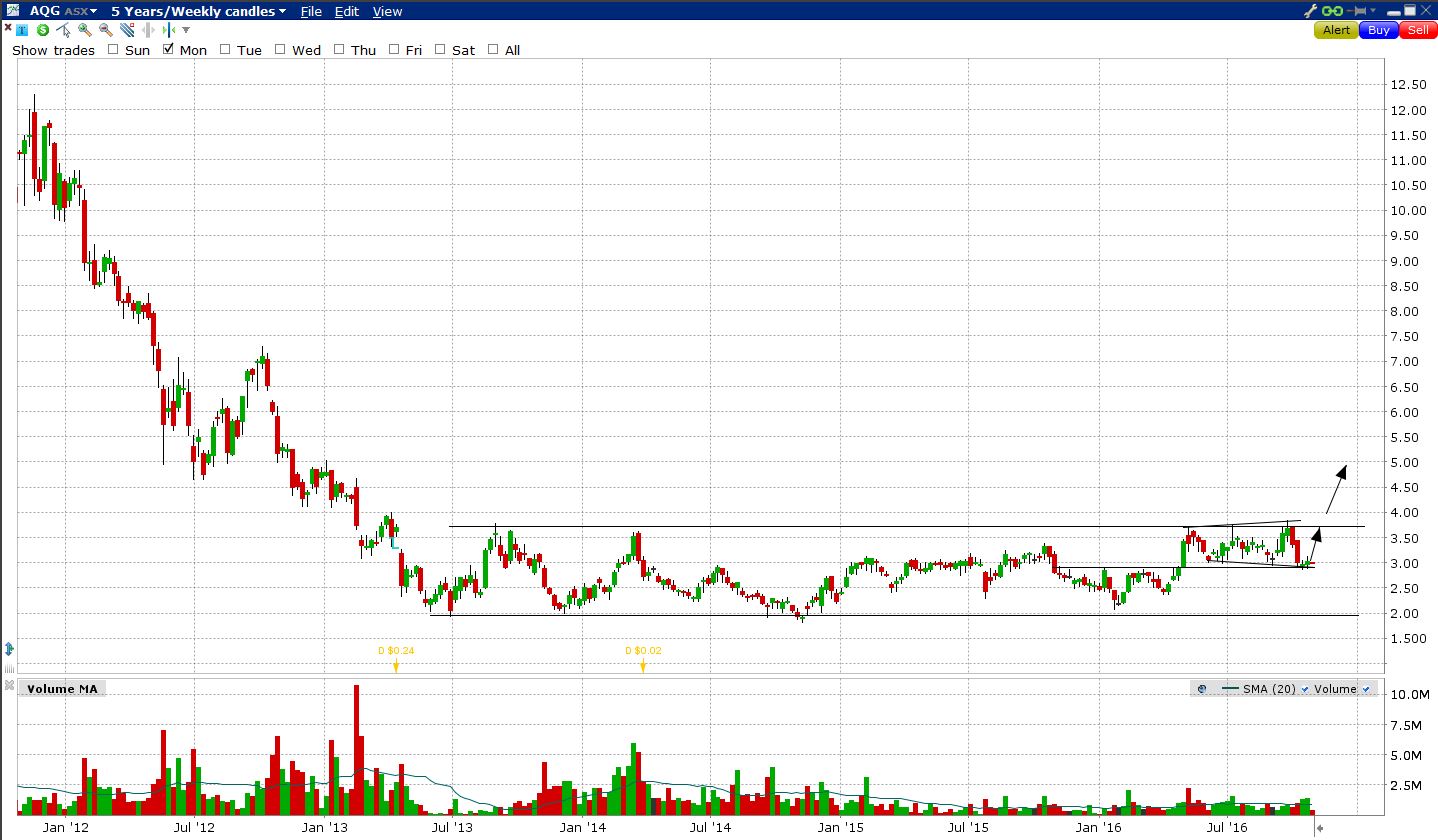
Task: Minimize the chart window
Action: 1393,13
